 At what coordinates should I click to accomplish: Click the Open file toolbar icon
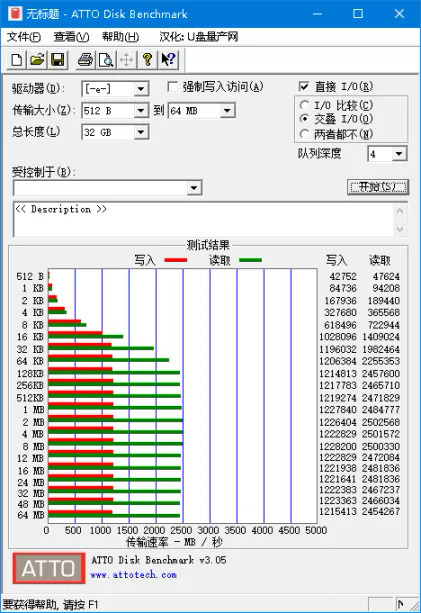(37, 60)
